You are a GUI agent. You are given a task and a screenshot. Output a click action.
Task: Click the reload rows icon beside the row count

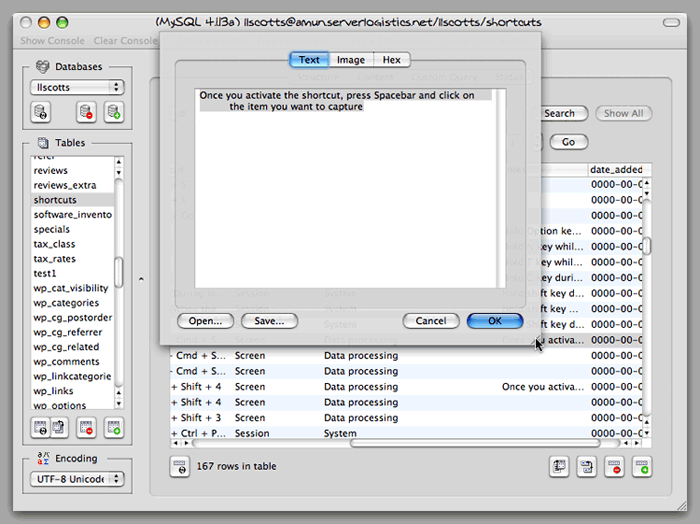pos(180,467)
